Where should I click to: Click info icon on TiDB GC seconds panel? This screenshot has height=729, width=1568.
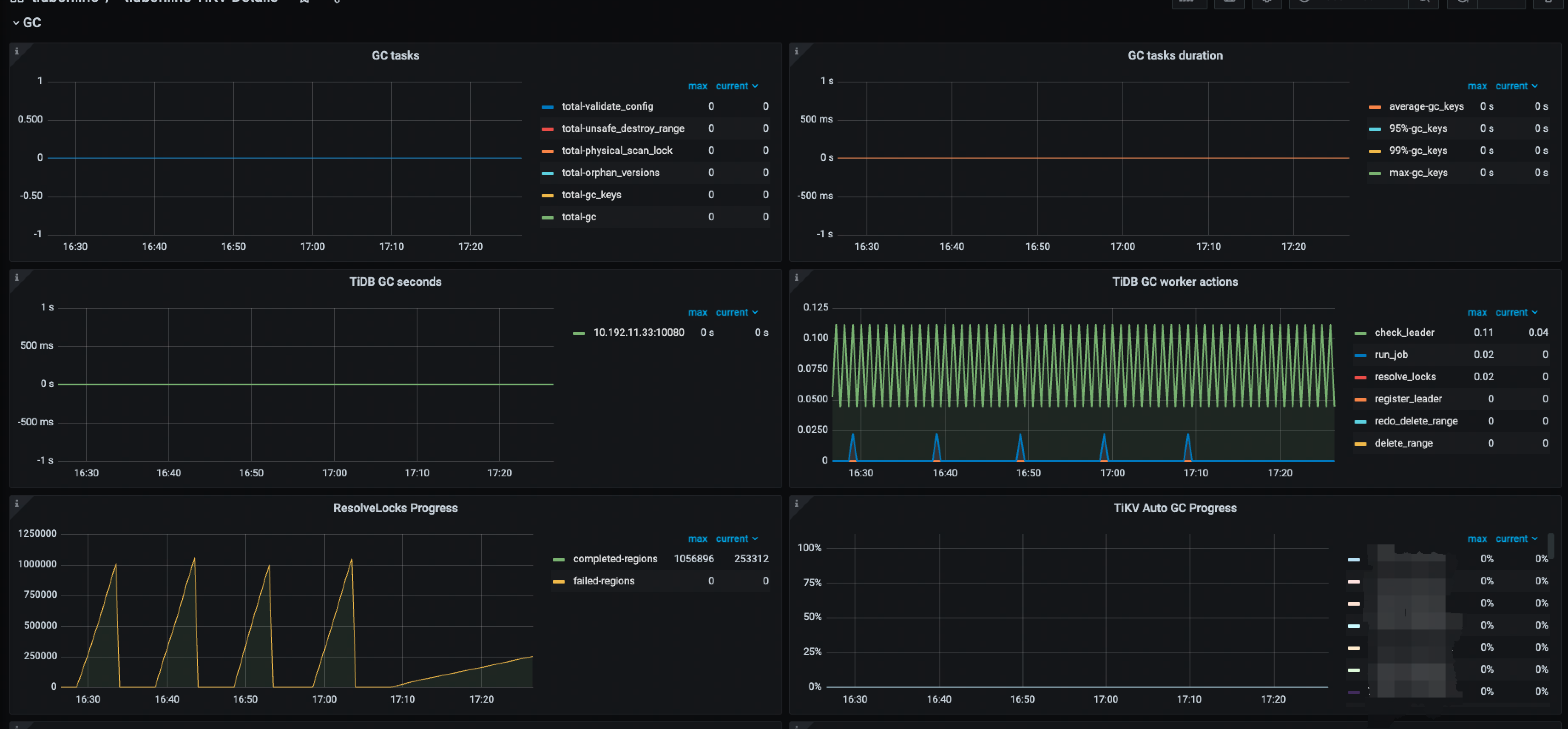pos(17,278)
